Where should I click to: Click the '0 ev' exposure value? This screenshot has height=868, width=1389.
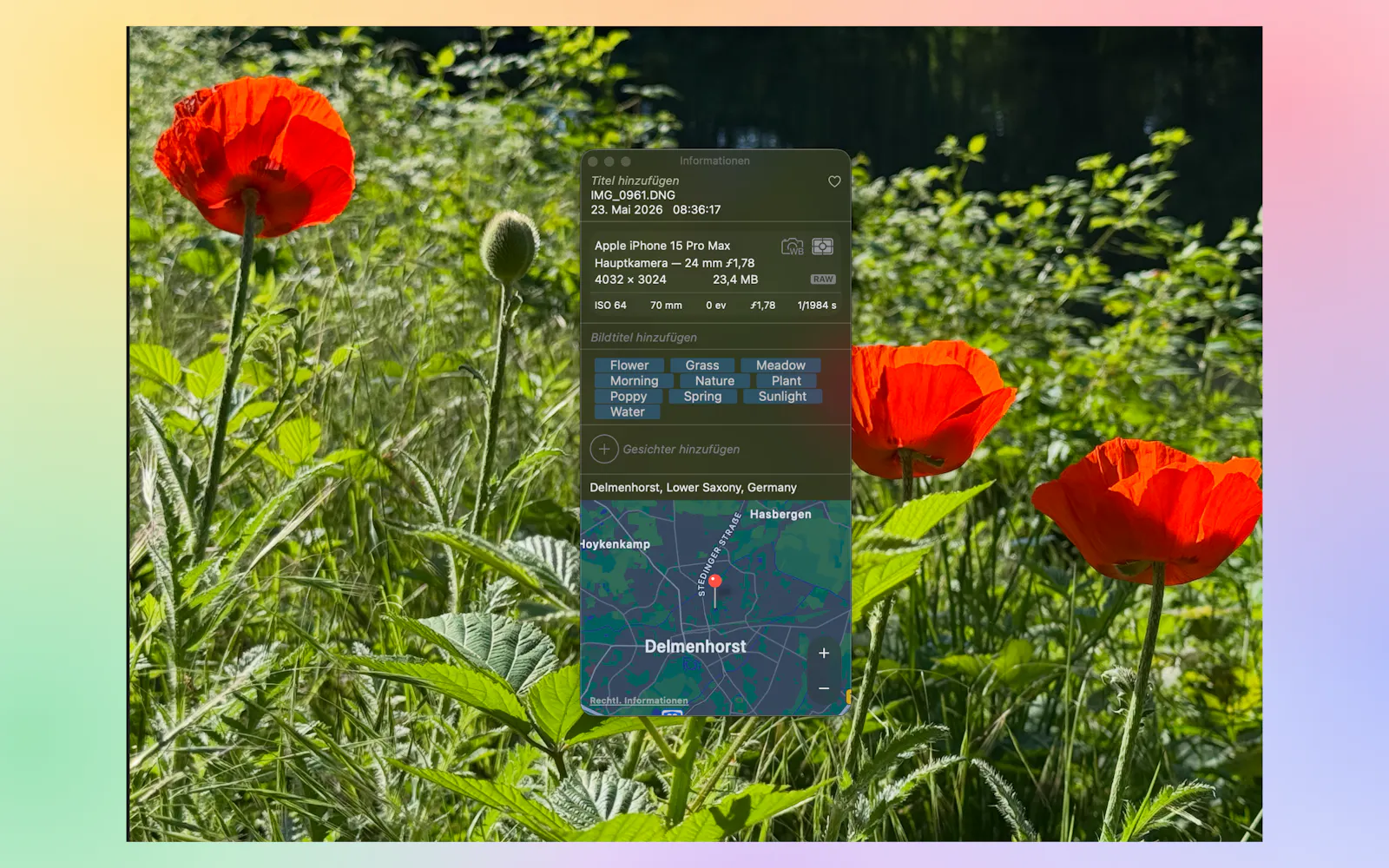pos(716,306)
